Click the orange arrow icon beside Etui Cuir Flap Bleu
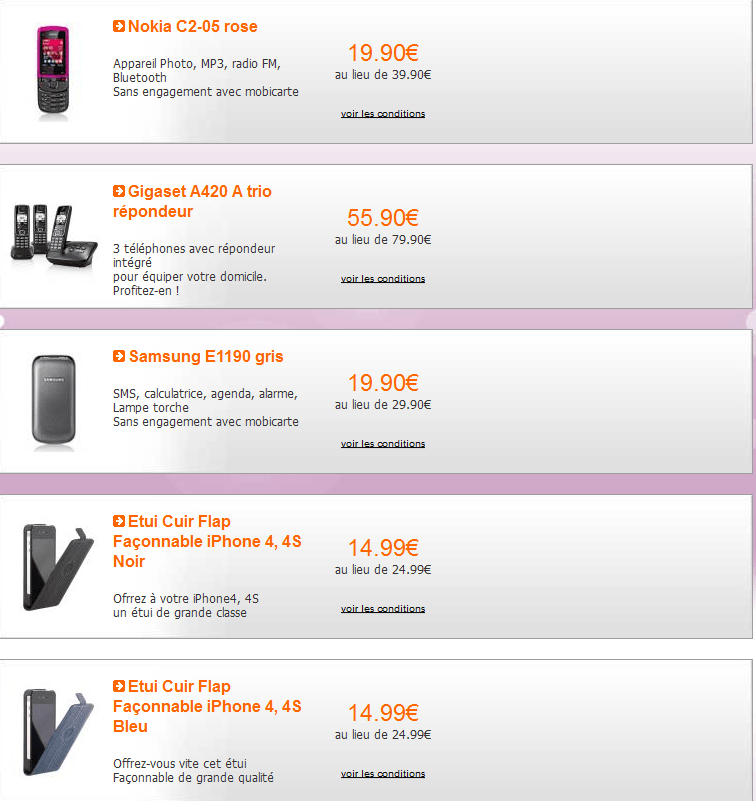The width and height of the screenshot is (756, 801). tap(119, 686)
